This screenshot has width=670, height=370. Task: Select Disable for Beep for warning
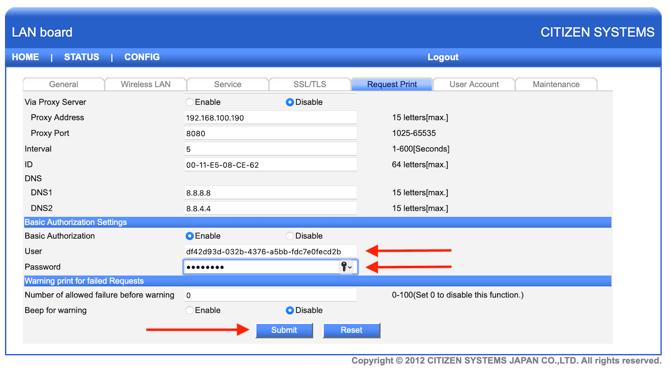290,310
